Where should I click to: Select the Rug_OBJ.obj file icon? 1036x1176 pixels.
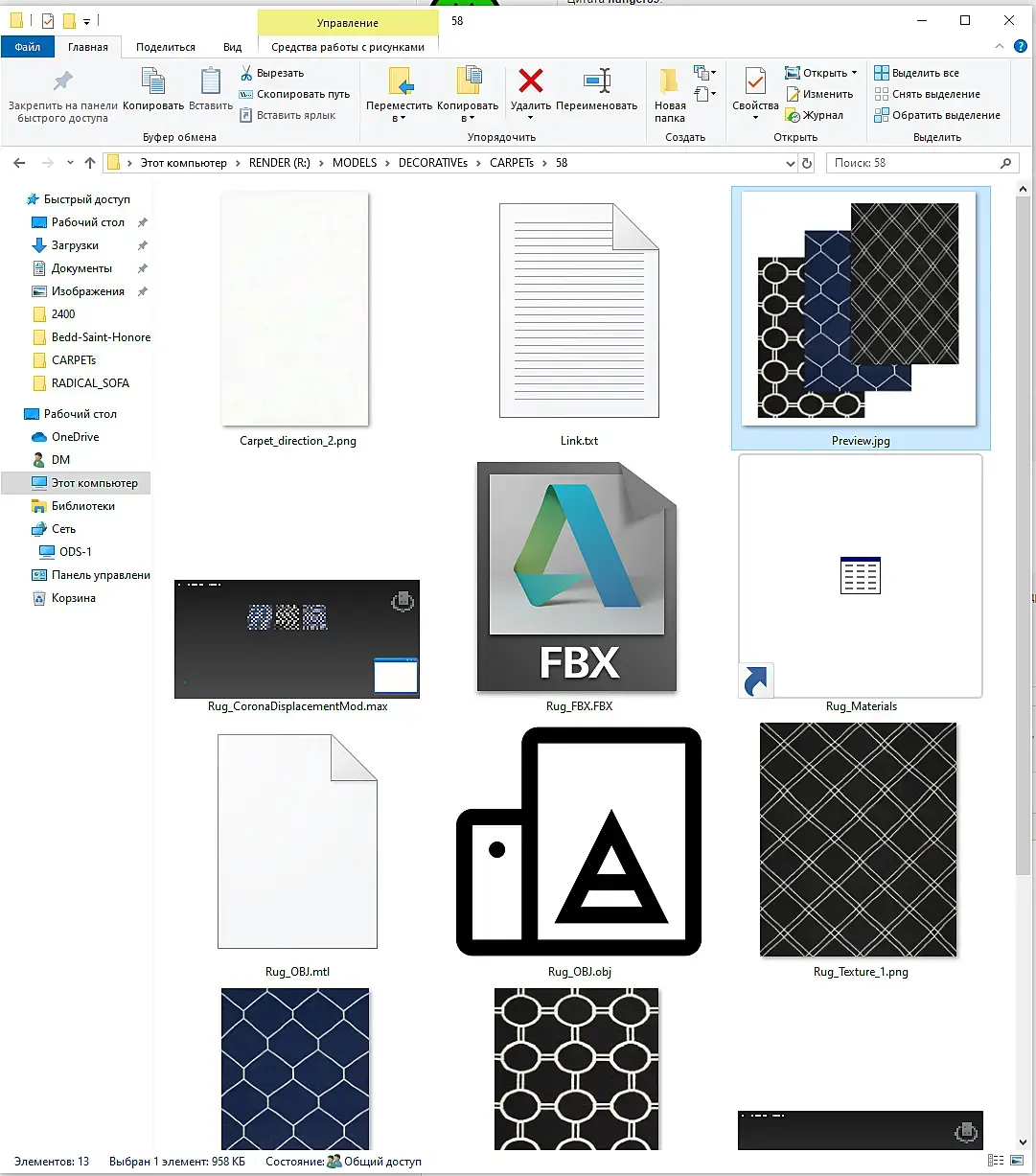(x=579, y=842)
